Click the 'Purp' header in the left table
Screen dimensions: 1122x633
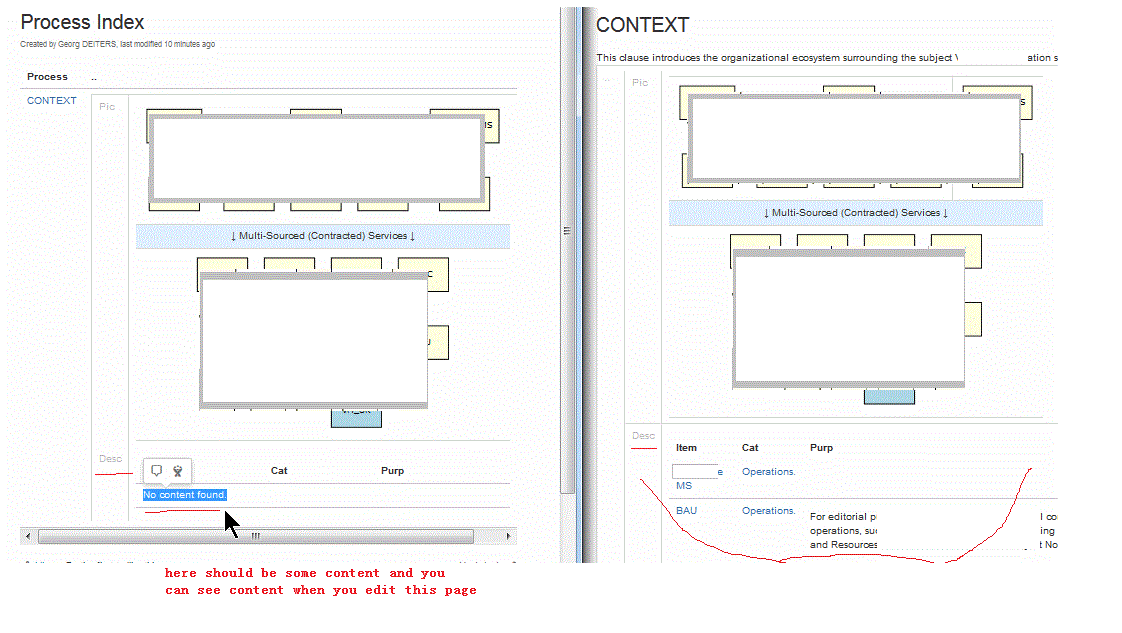point(392,471)
